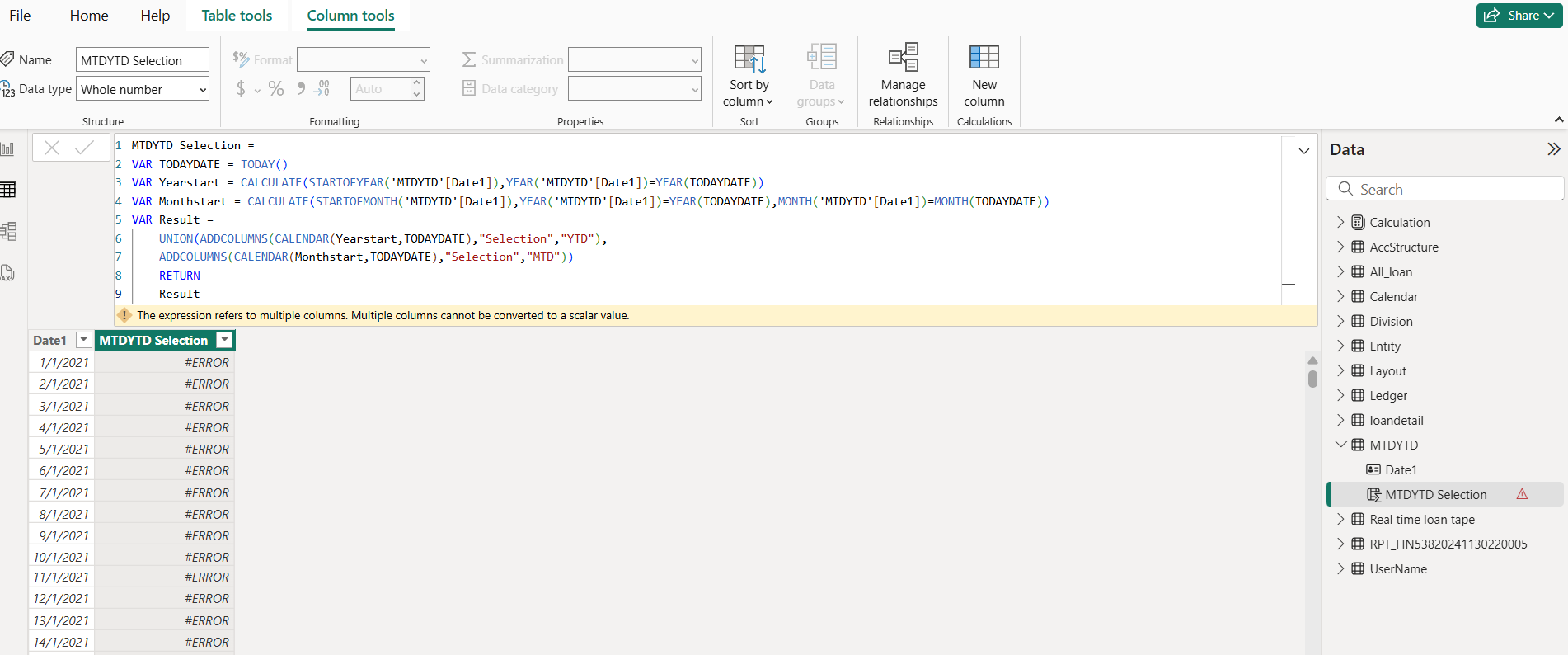Viewport: 1568px width, 655px height.
Task: Switch to the Home tab
Action: 89,16
